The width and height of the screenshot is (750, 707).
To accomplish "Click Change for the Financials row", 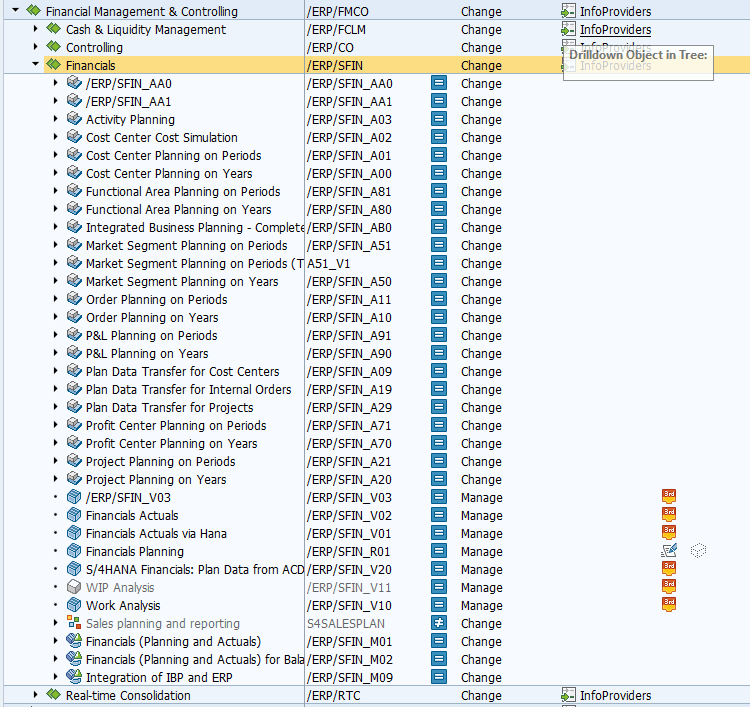I will tap(481, 65).
